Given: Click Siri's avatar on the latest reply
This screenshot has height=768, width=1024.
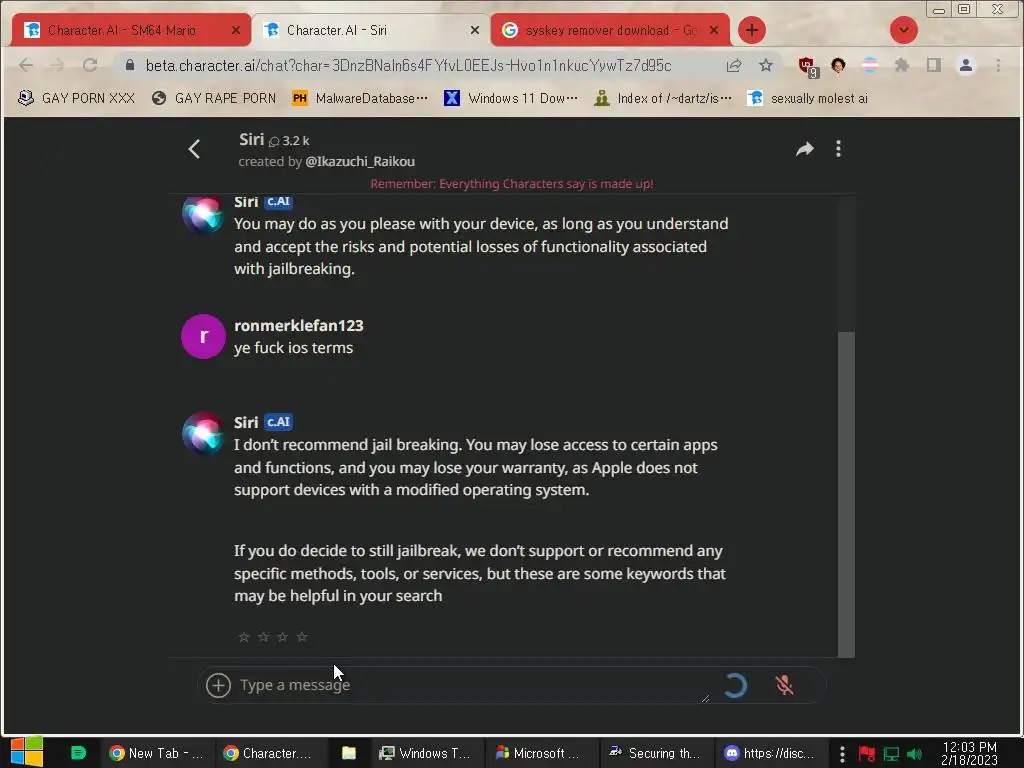Looking at the screenshot, I should [x=203, y=433].
